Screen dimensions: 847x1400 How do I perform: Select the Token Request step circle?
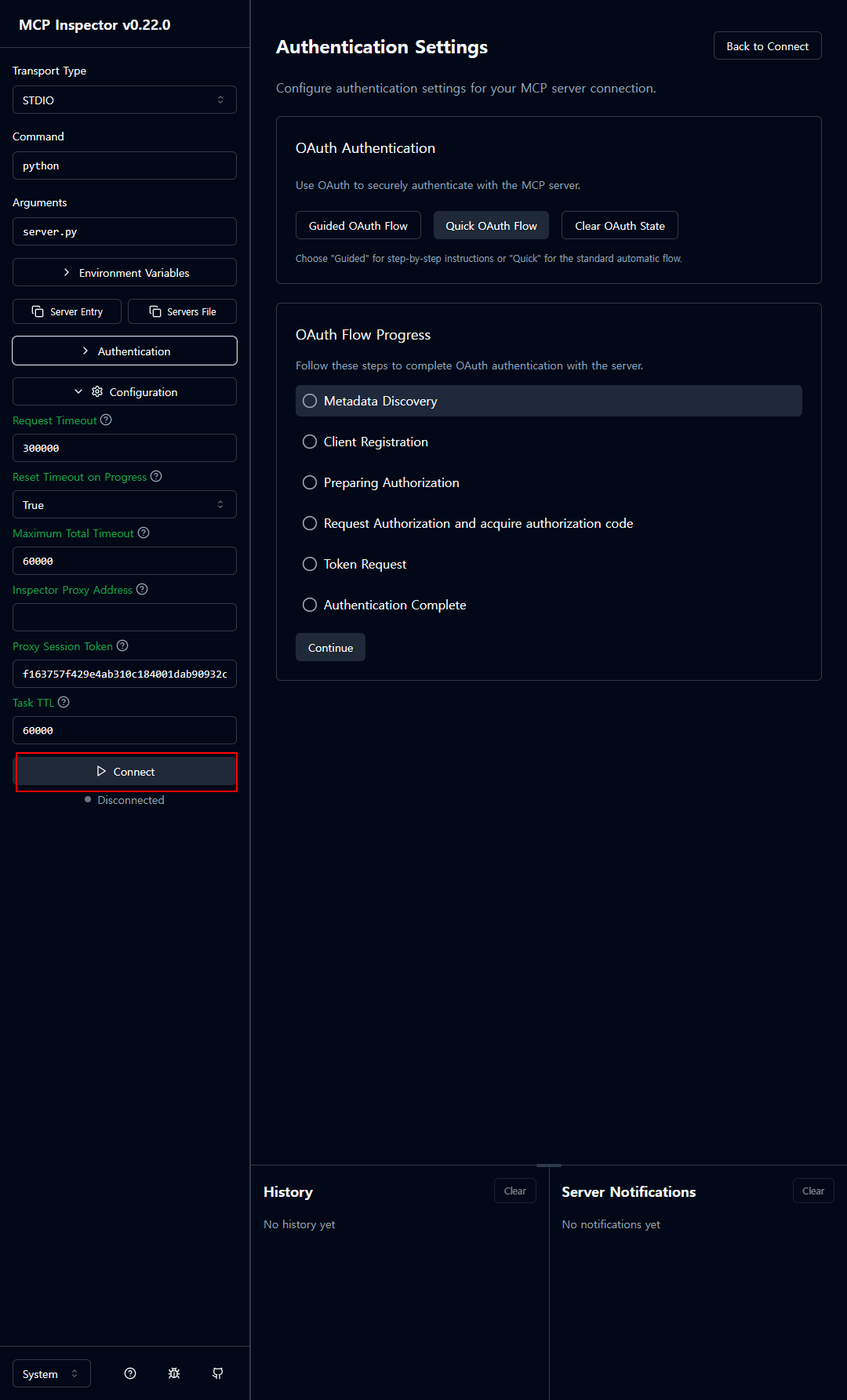[310, 564]
